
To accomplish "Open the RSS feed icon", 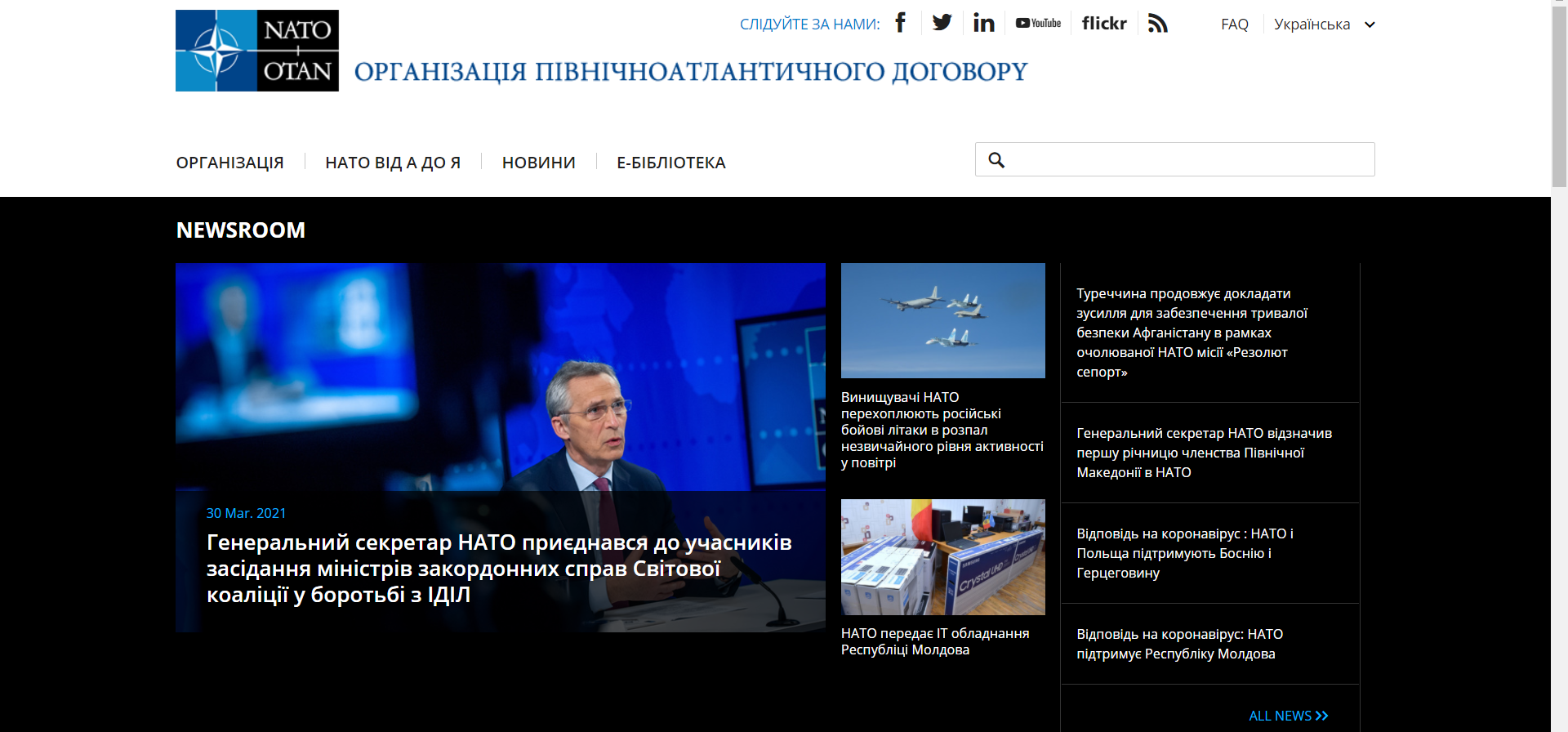I will [1157, 23].
